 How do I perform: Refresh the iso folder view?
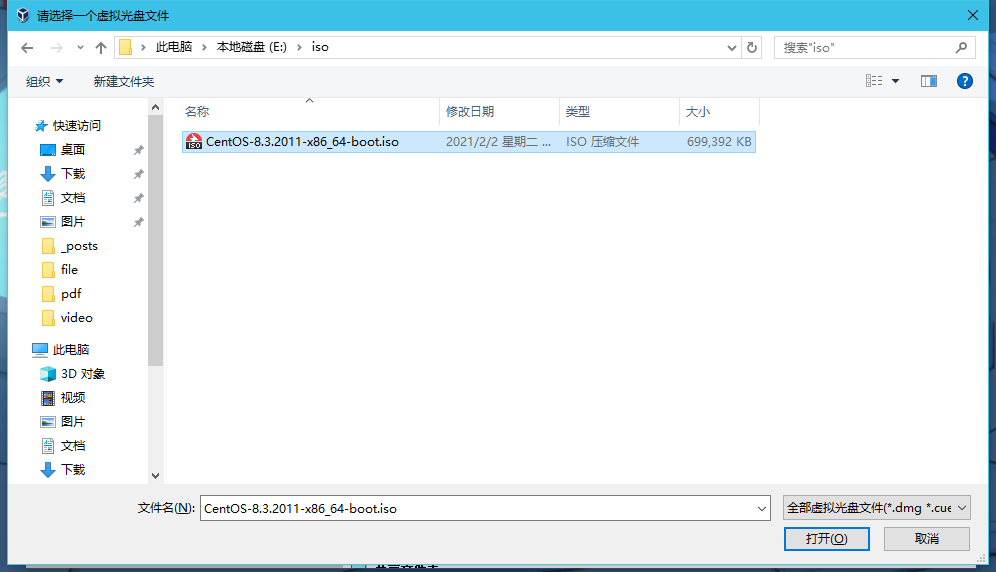point(752,48)
